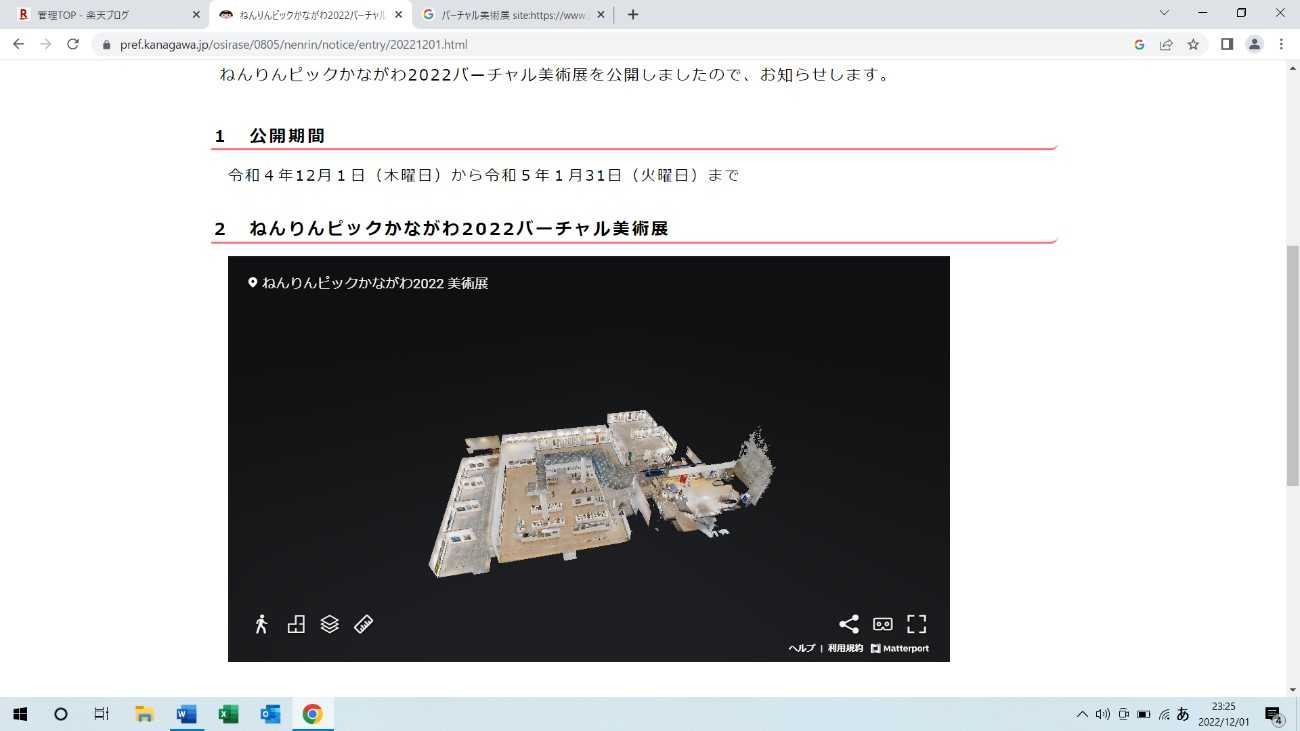Open the Chrome customization menu via three dots
Viewport: 1300px width, 731px height.
click(1281, 44)
